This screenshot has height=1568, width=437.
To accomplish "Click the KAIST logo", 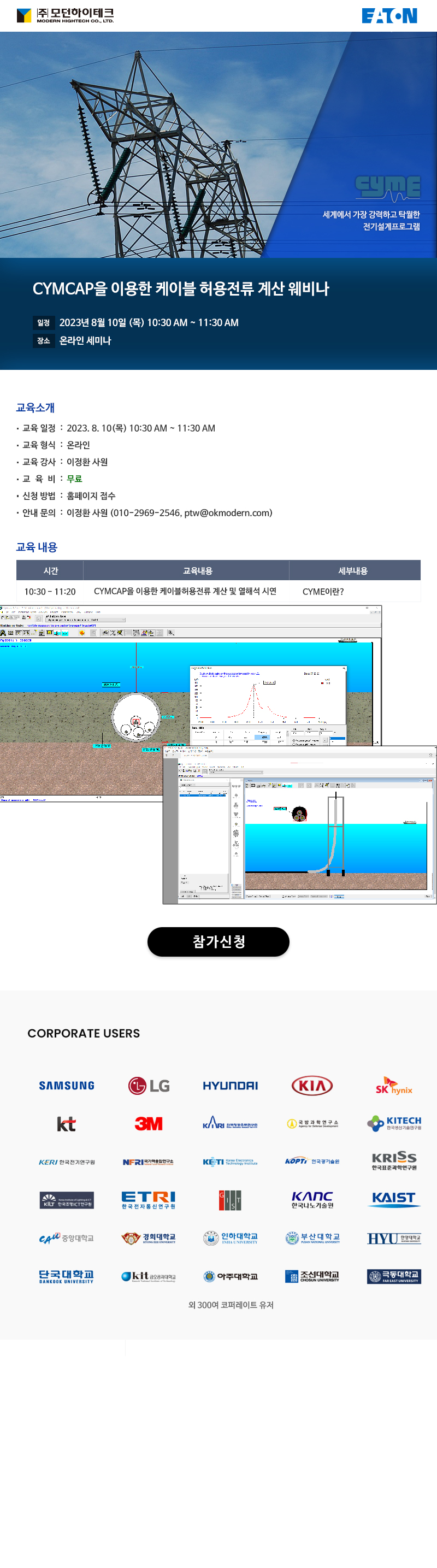I will (x=394, y=1199).
